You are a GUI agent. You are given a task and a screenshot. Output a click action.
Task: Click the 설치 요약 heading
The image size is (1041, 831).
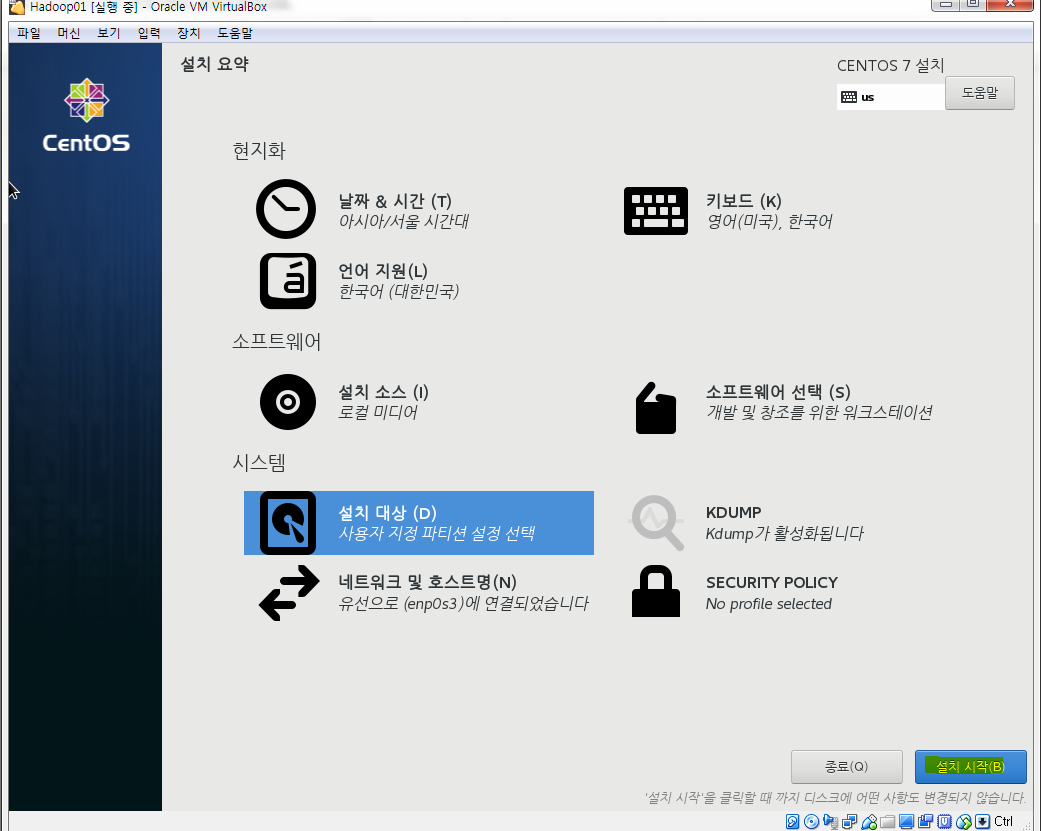(x=214, y=64)
